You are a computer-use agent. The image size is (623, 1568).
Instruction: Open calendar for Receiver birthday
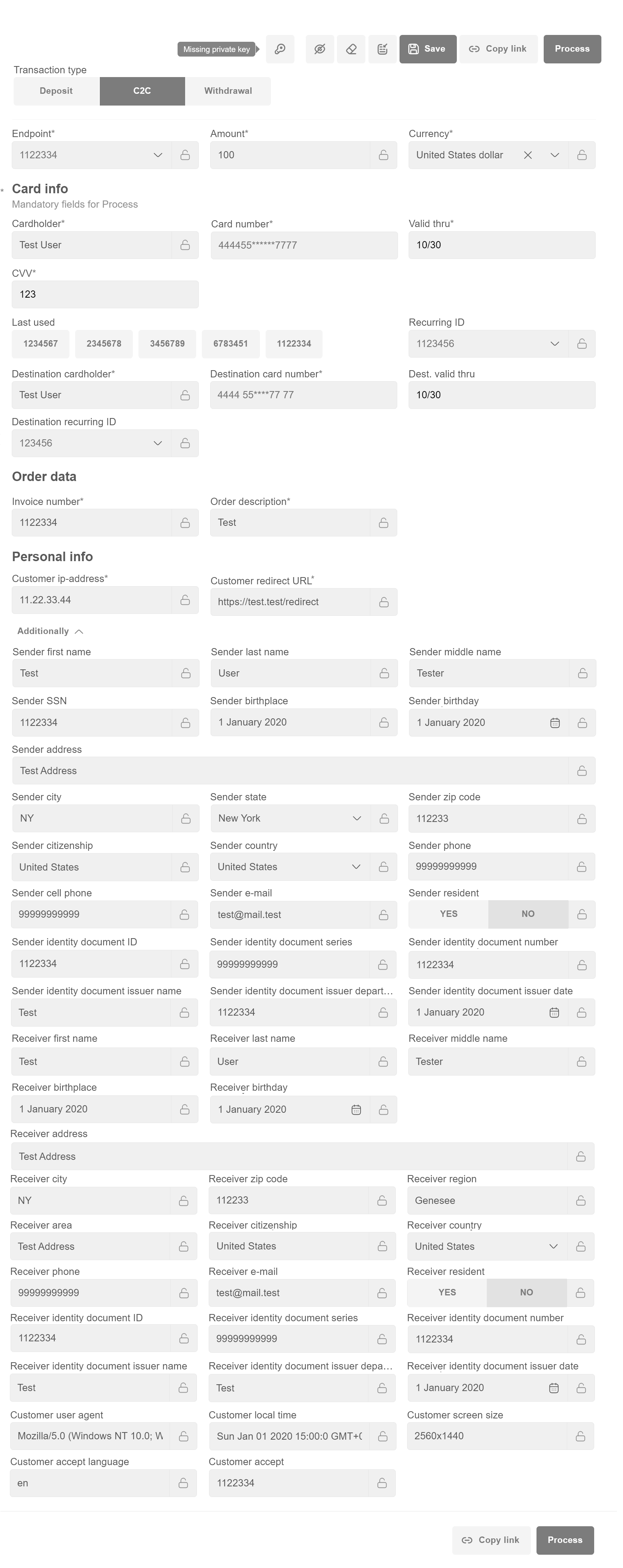(357, 1110)
